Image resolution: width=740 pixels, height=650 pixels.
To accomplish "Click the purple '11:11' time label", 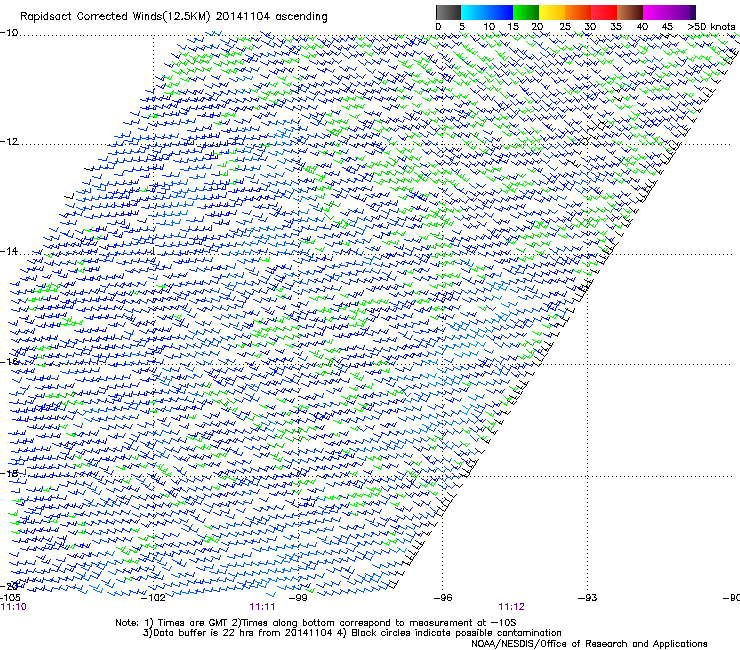I will click(x=262, y=607).
